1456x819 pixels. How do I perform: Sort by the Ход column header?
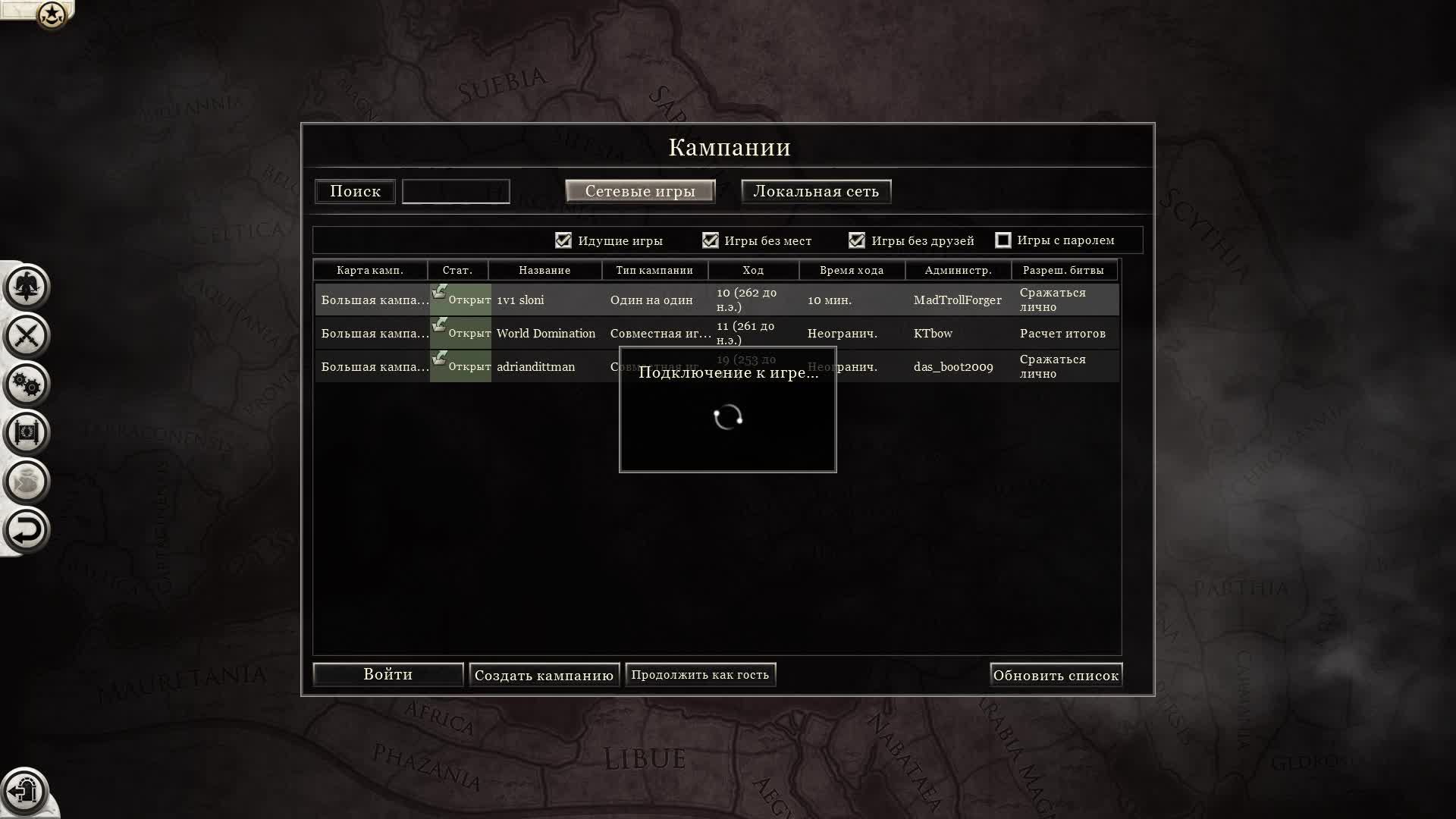tap(753, 270)
